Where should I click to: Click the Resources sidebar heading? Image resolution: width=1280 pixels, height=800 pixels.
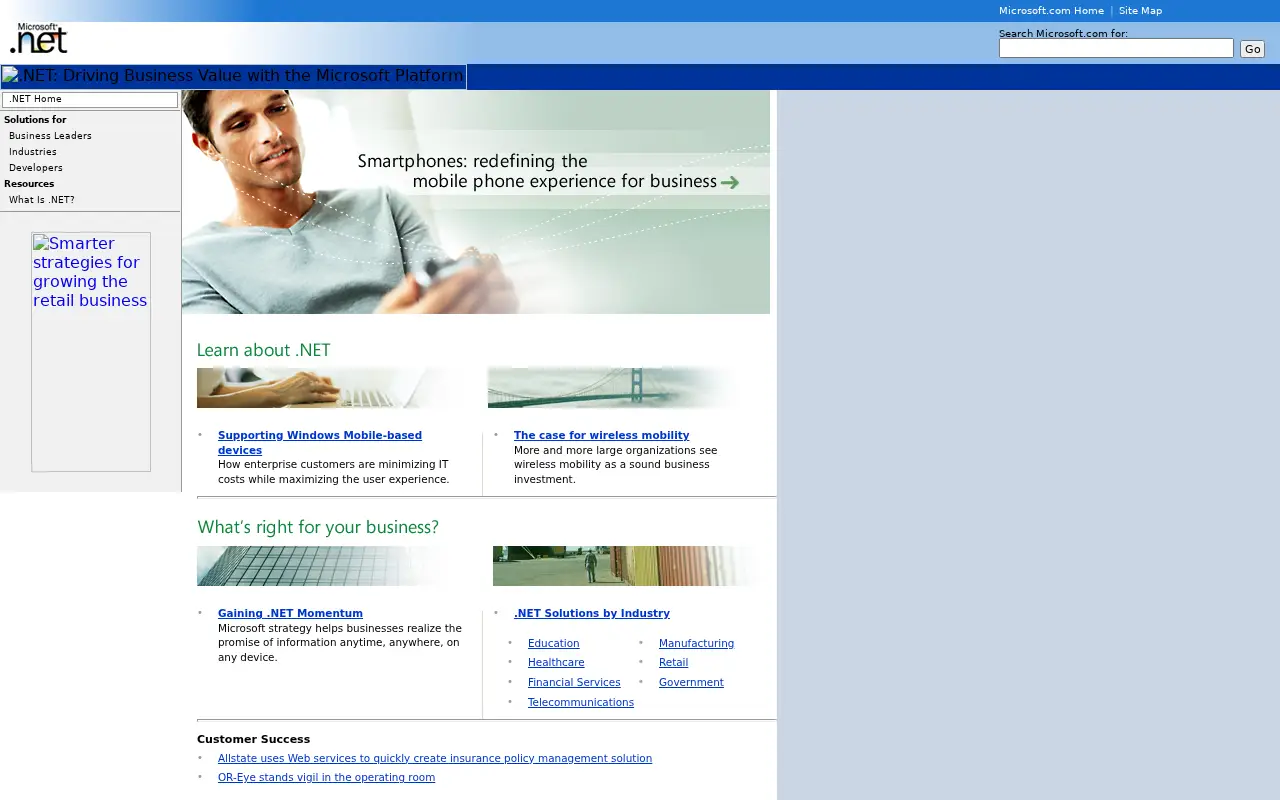(29, 184)
